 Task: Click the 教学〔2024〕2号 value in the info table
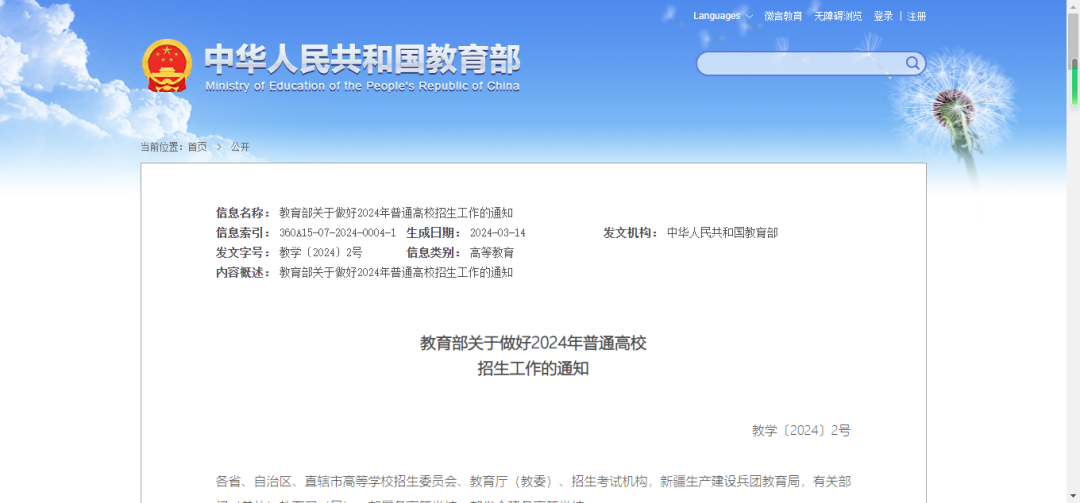[x=320, y=253]
